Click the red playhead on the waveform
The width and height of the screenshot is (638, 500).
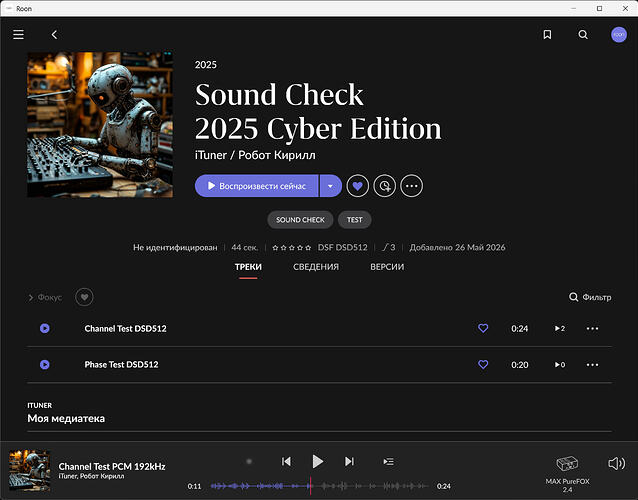coord(310,486)
